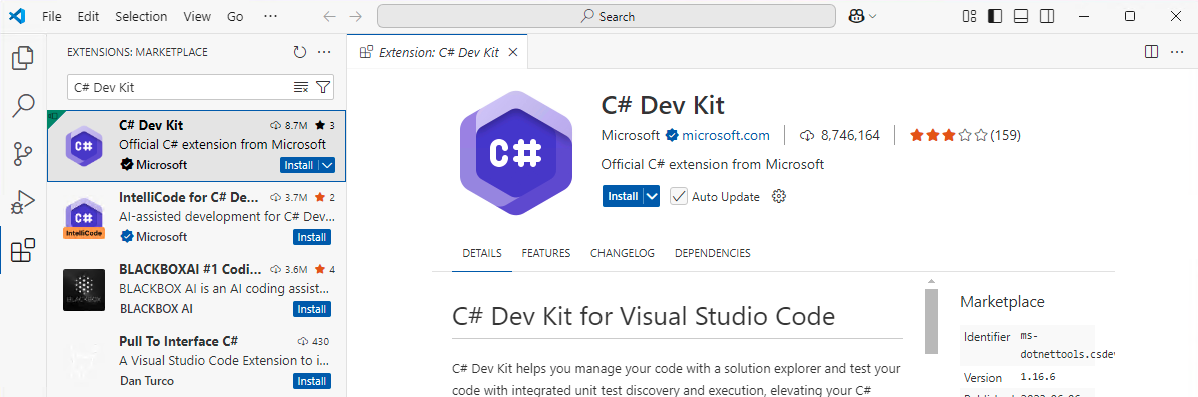
Task: Click the Microsoft publisher name
Action: point(630,135)
